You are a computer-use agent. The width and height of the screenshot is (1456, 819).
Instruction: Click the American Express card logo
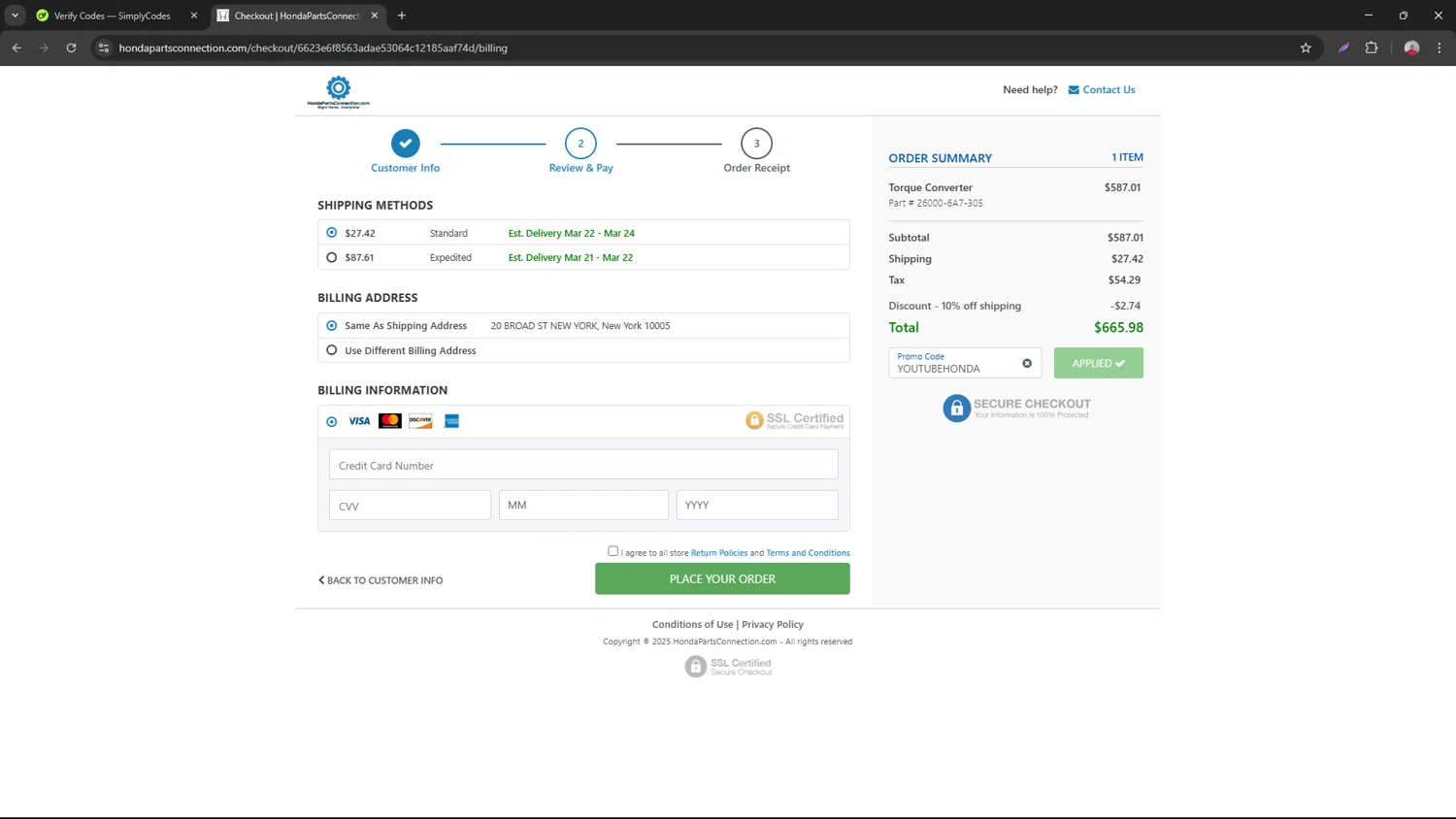pos(451,421)
